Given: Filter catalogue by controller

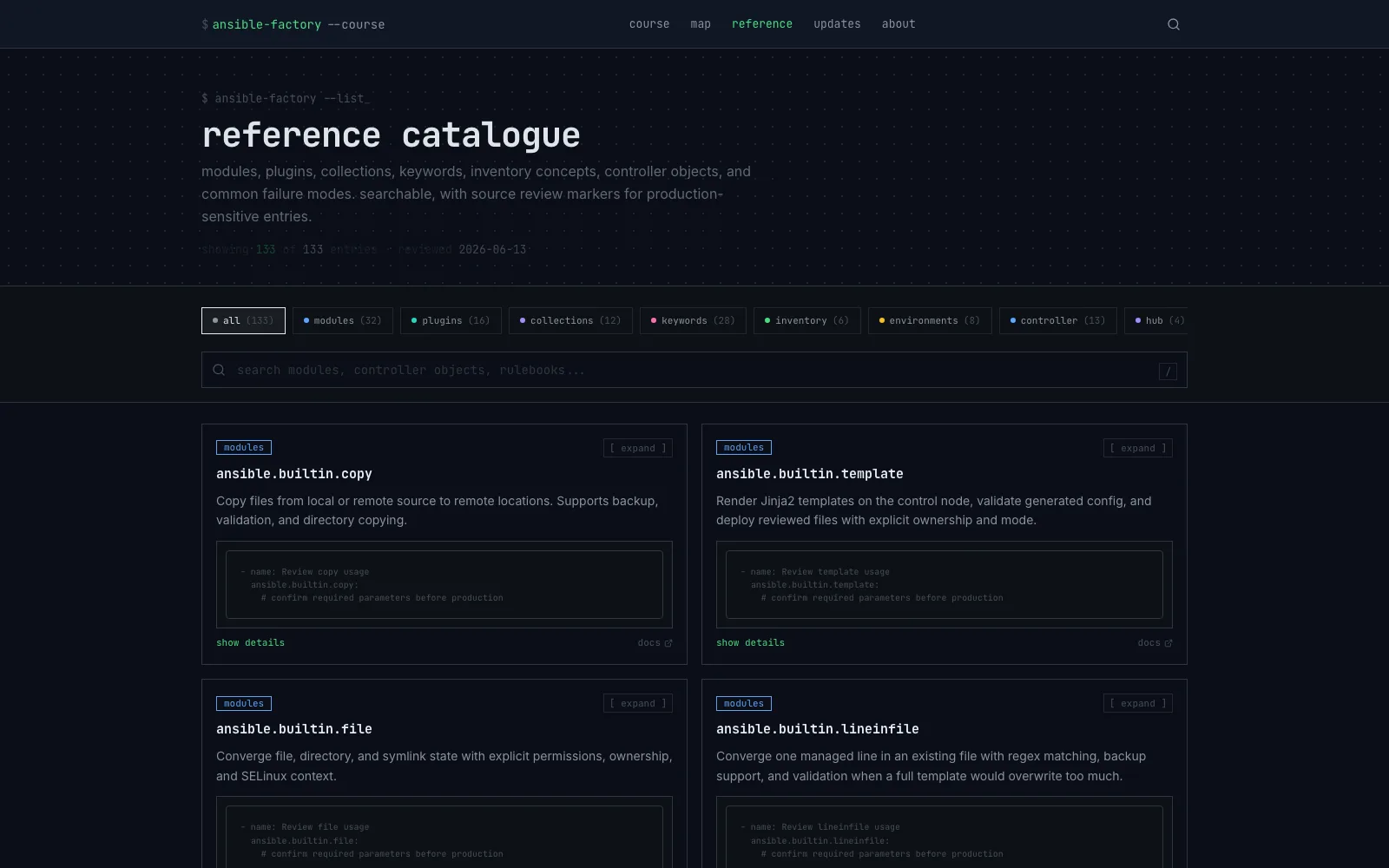Looking at the screenshot, I should tap(1058, 320).
